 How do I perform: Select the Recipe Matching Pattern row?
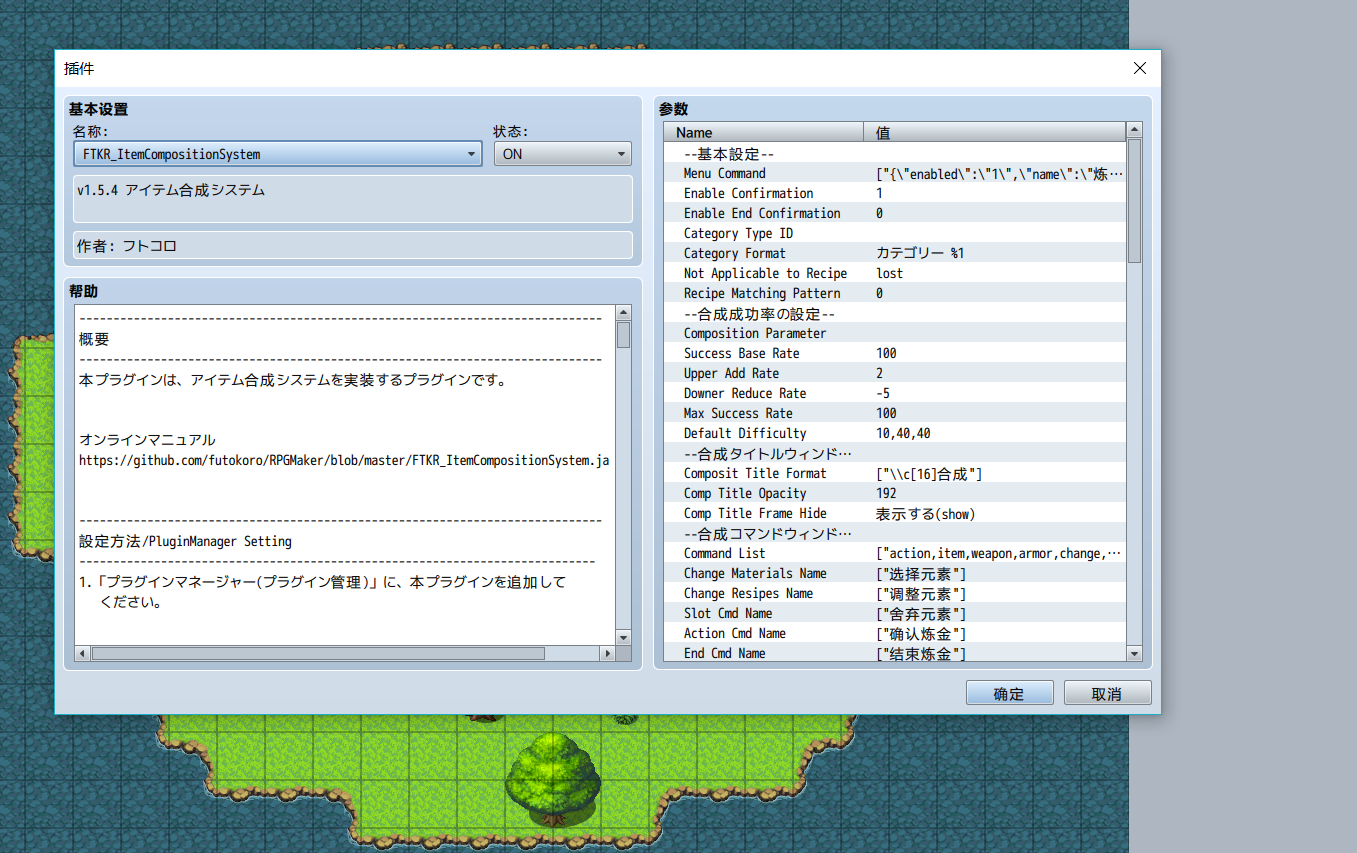point(895,293)
